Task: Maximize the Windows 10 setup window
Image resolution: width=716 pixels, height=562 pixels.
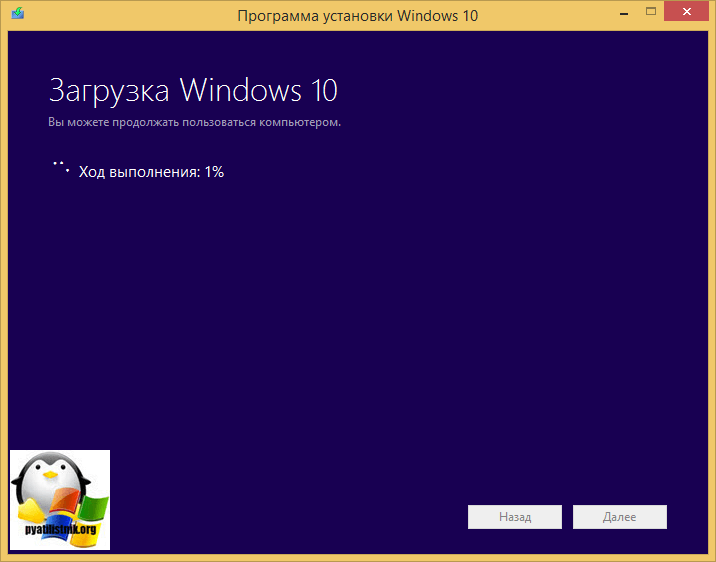Action: click(651, 12)
